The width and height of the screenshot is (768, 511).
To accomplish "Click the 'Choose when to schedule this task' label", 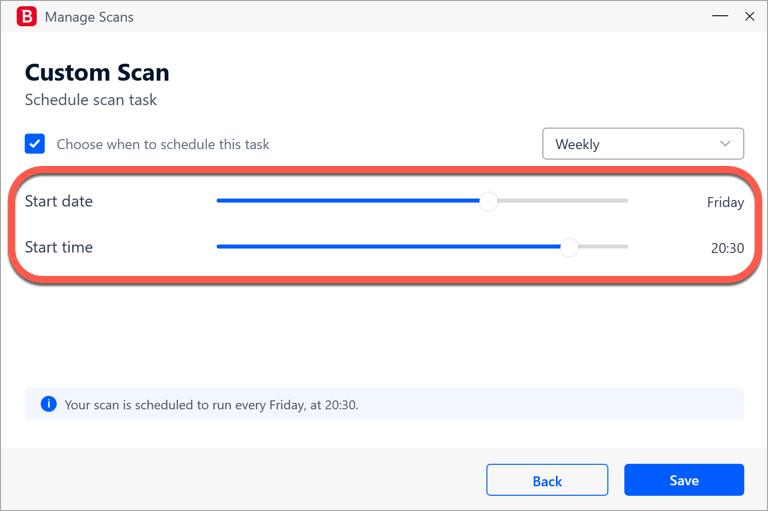I will point(163,145).
